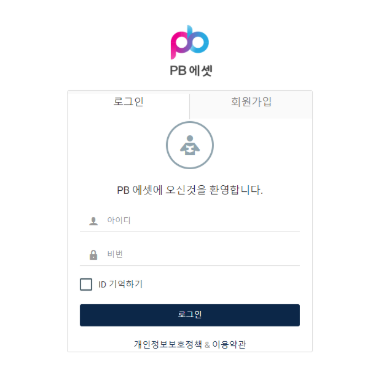371x390 pixels.
Task: Click the ID 기억하기 label text
Action: 120,284
